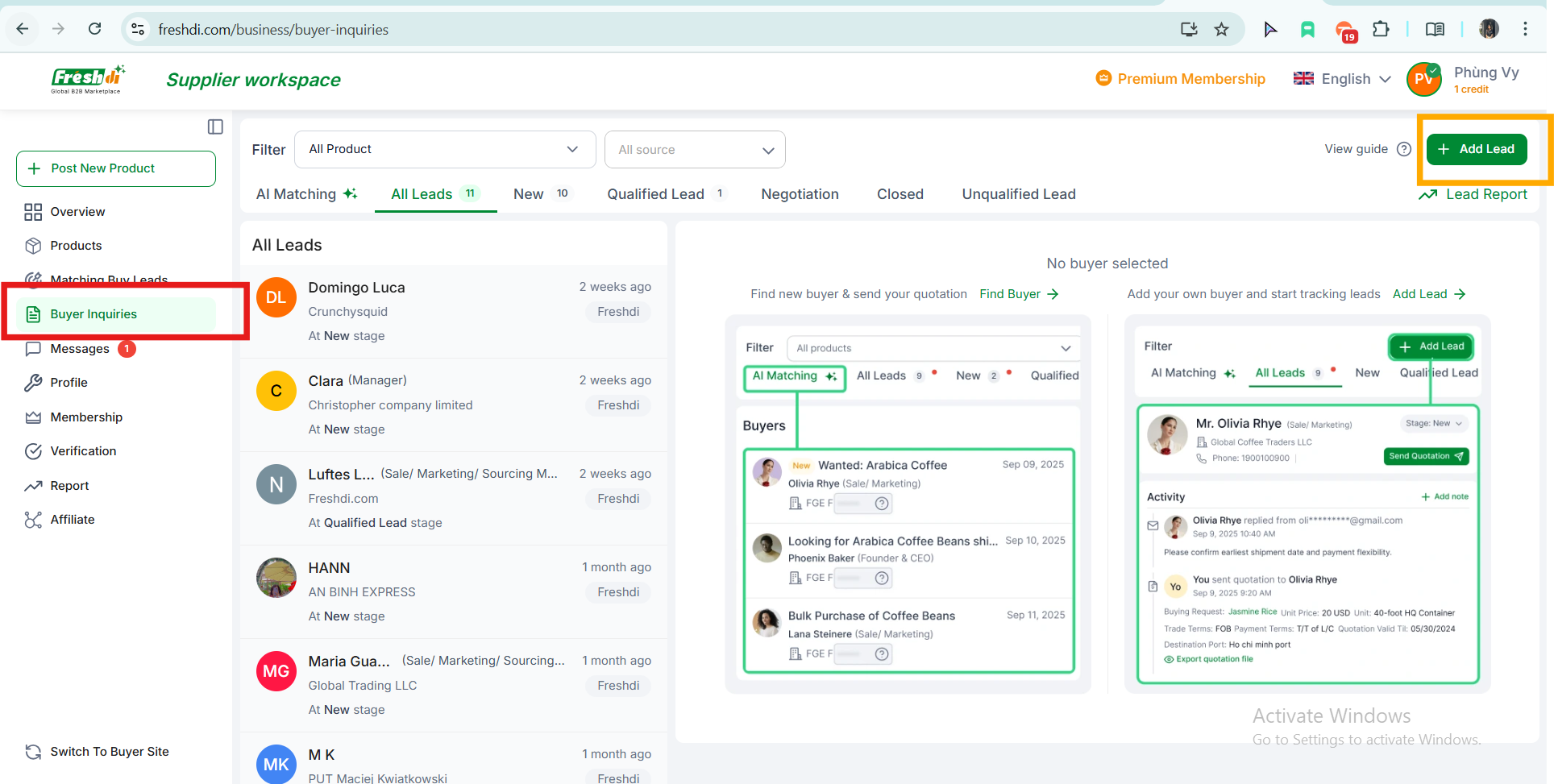Bookmark this page with star icon
Screen dimensions: 1554x784
[x=1221, y=30]
